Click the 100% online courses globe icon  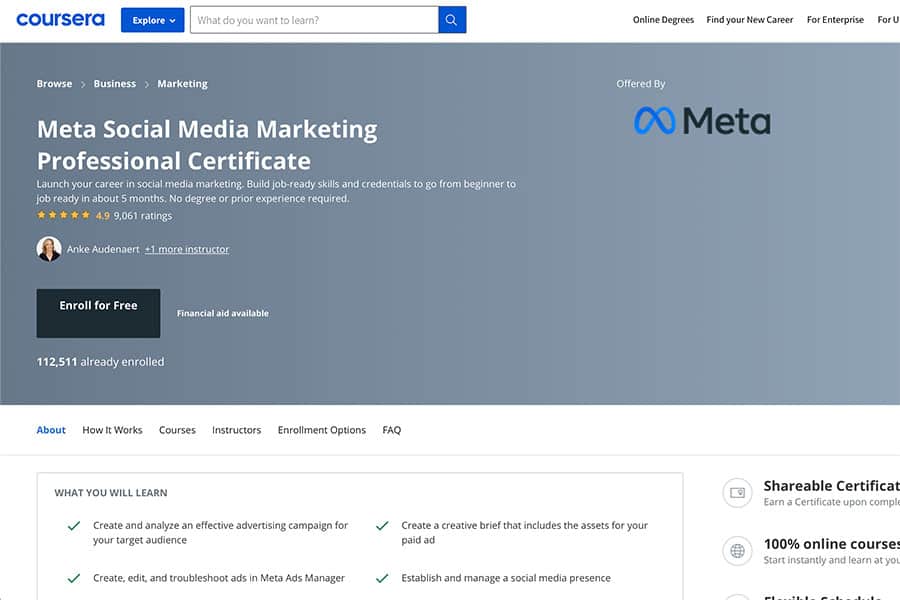pos(738,551)
